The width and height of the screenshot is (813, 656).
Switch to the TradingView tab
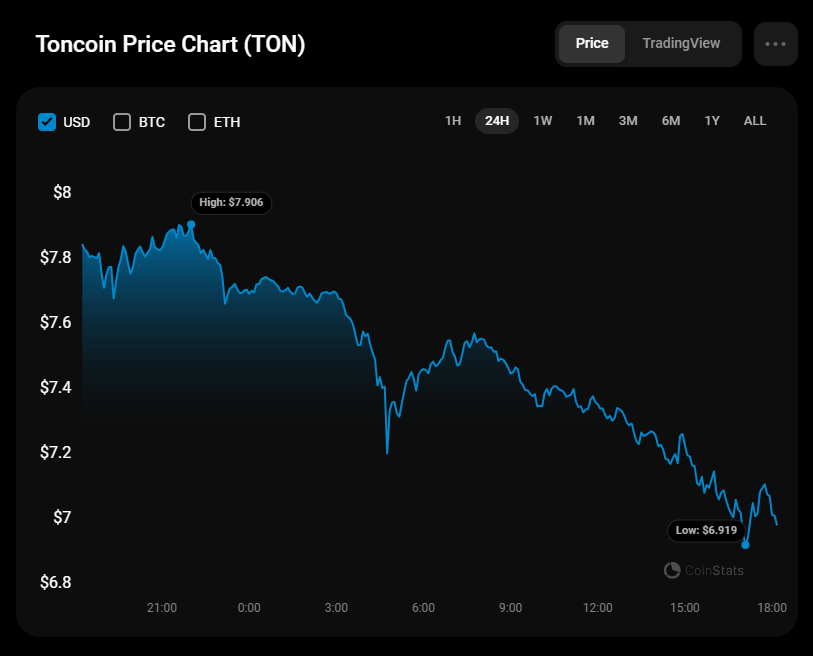[x=681, y=44]
